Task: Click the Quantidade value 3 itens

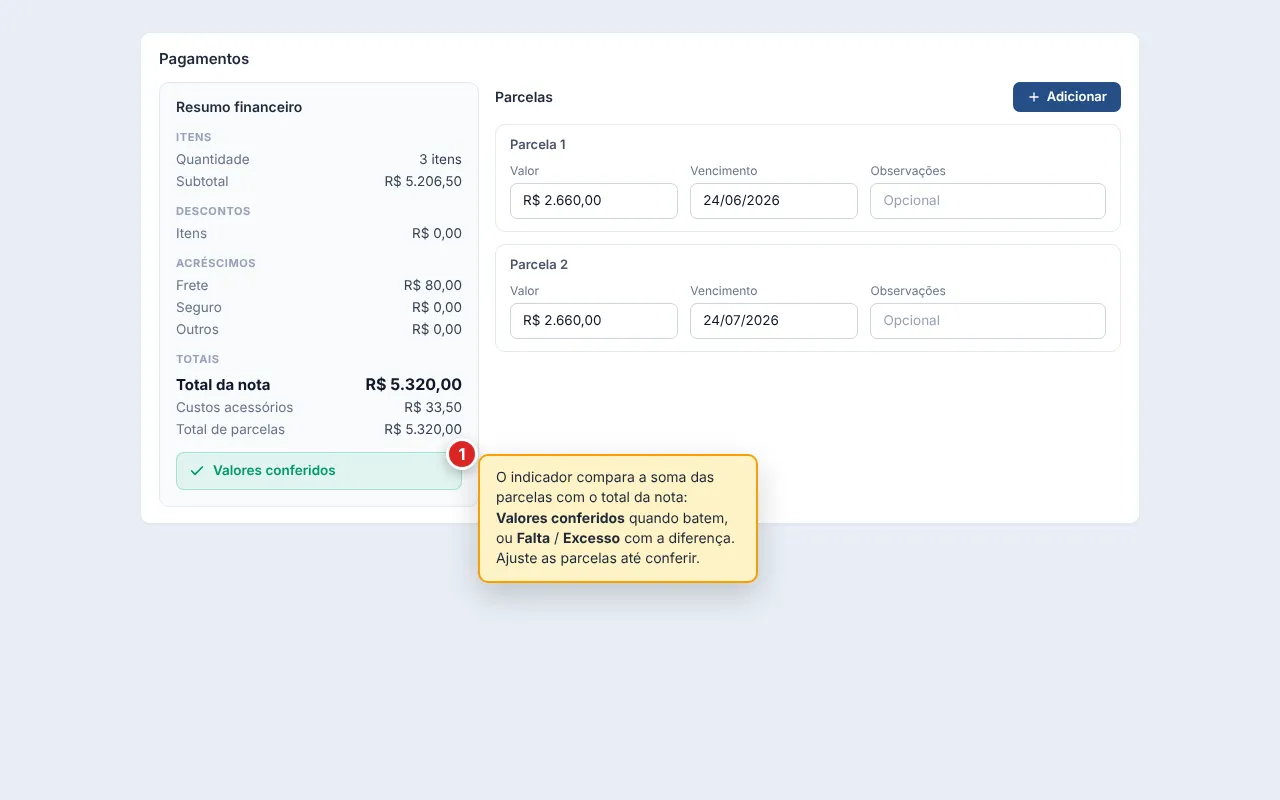Action: click(440, 160)
